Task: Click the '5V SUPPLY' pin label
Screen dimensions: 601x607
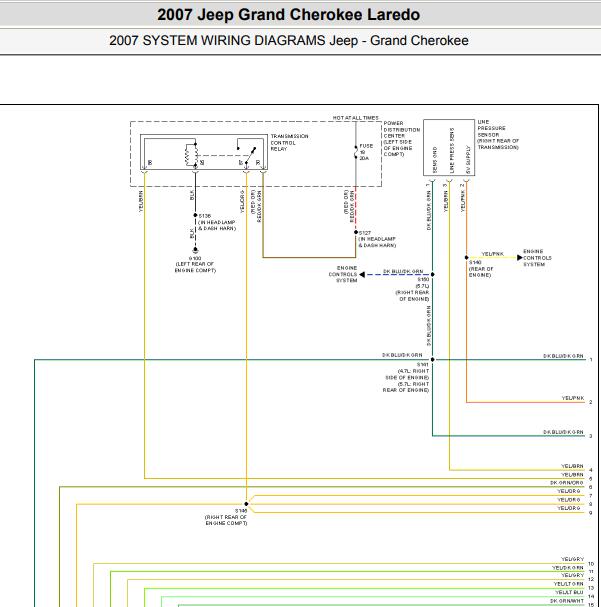Action: (468, 159)
